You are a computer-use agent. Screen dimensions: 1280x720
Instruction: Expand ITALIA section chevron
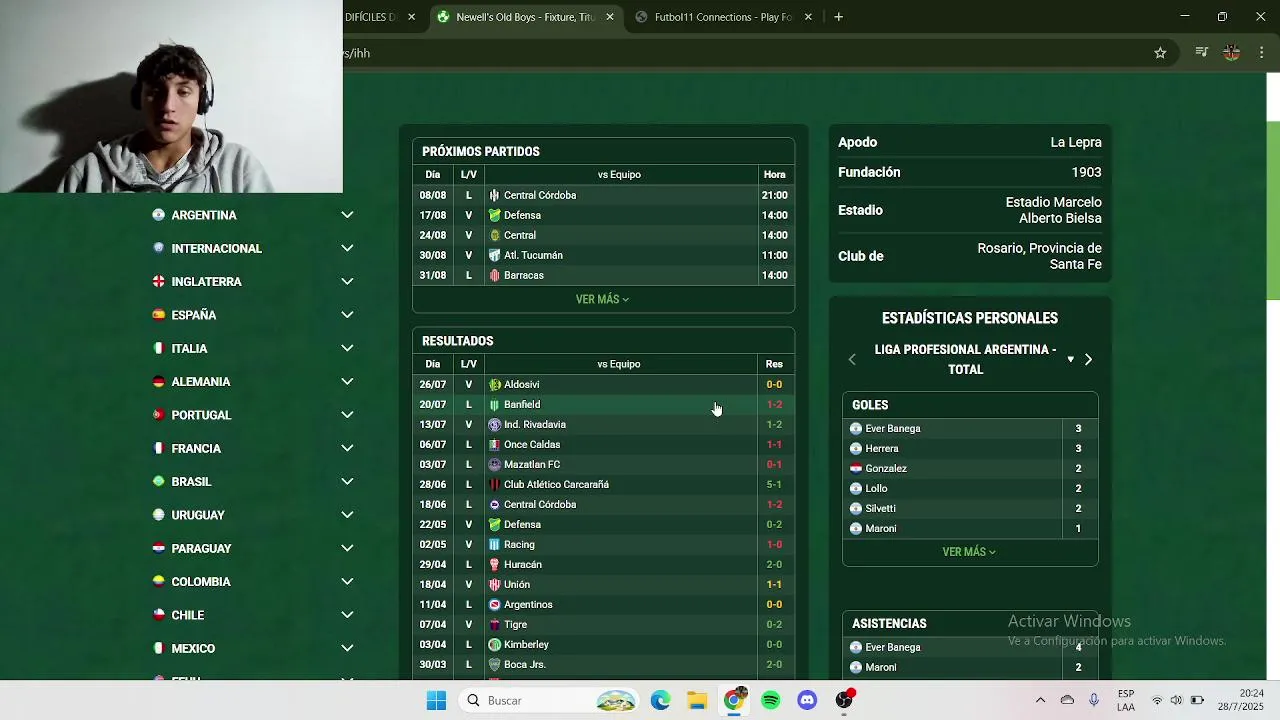click(x=347, y=348)
